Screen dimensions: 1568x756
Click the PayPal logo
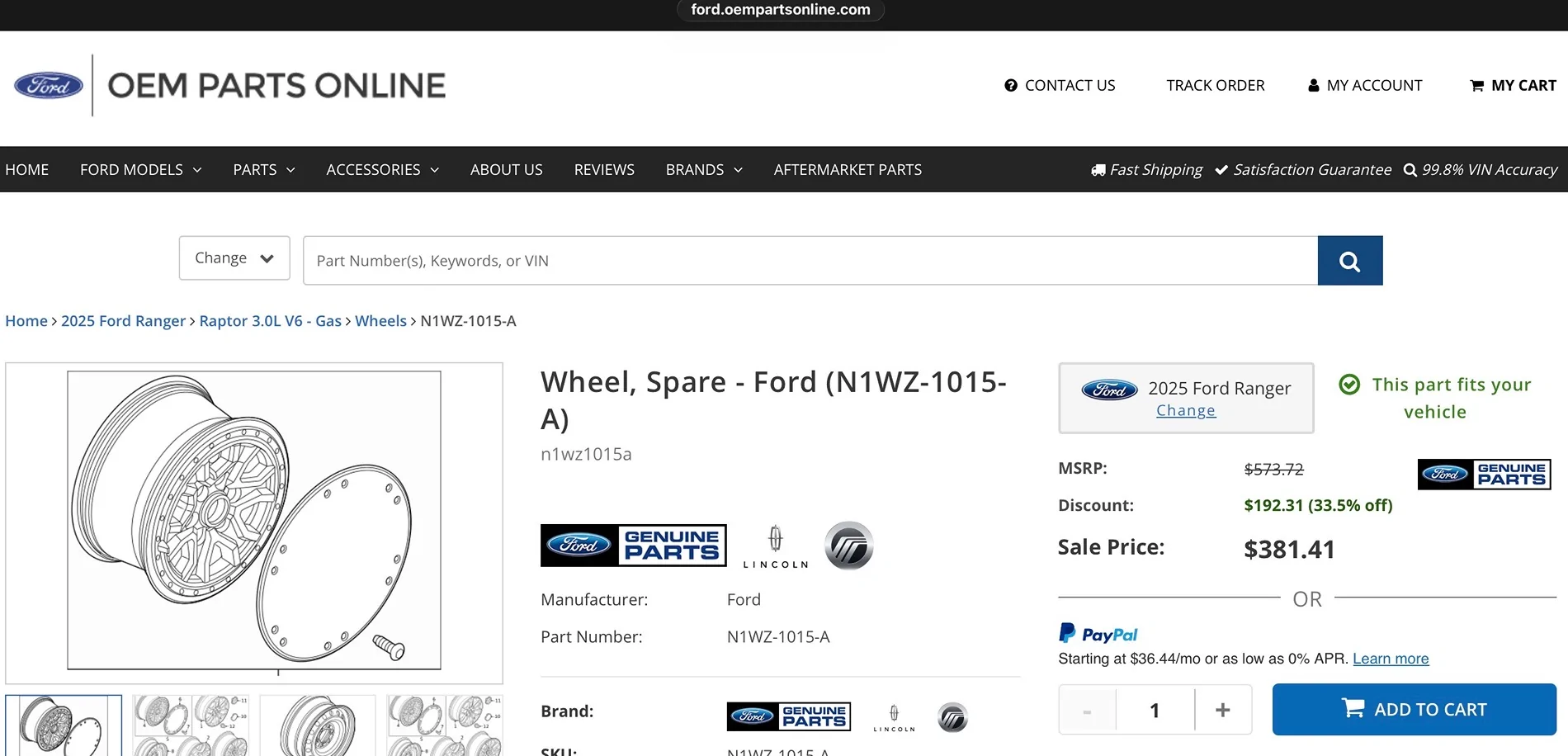tap(1098, 633)
